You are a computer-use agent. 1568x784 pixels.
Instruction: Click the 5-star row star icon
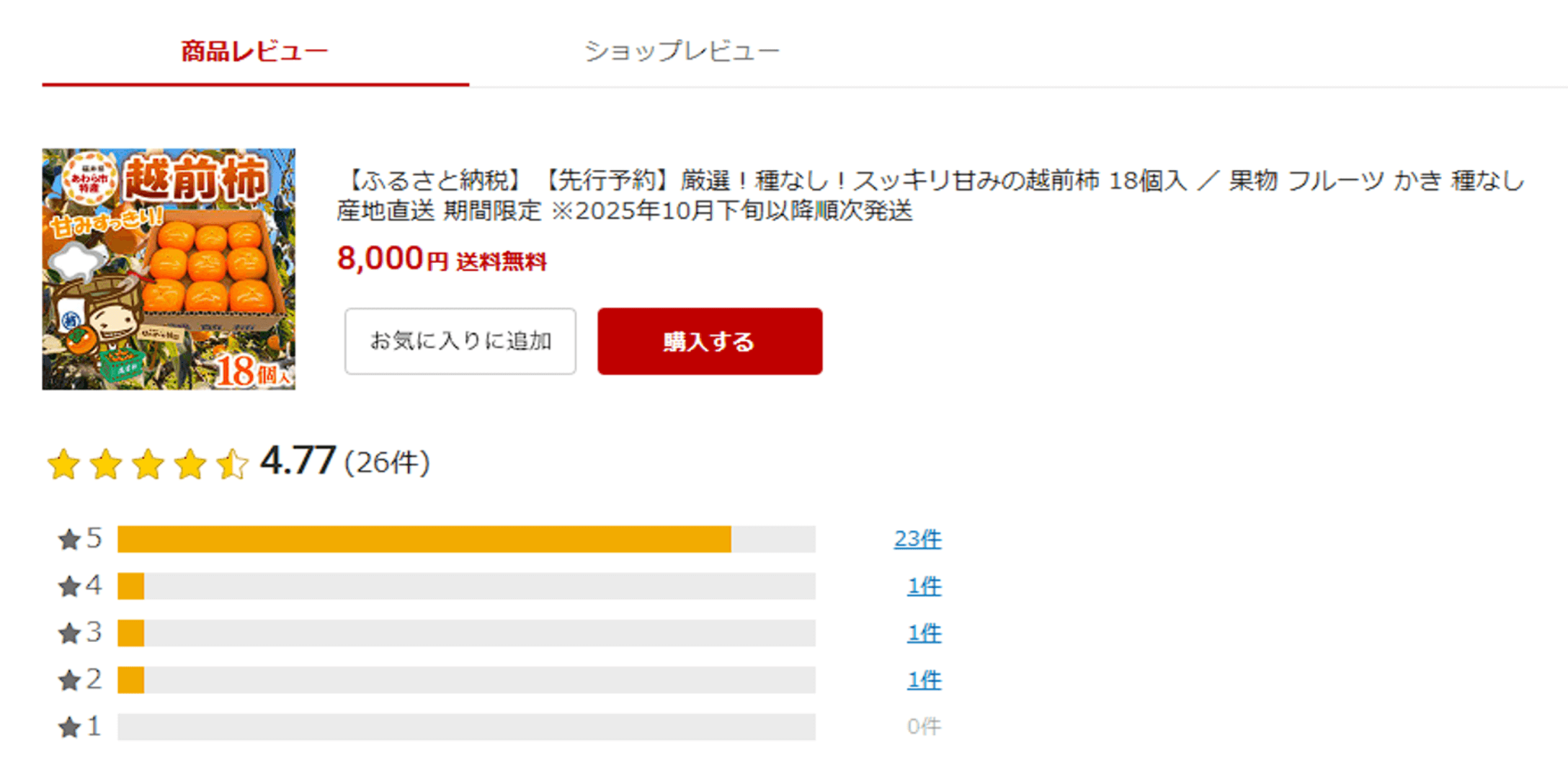68,538
